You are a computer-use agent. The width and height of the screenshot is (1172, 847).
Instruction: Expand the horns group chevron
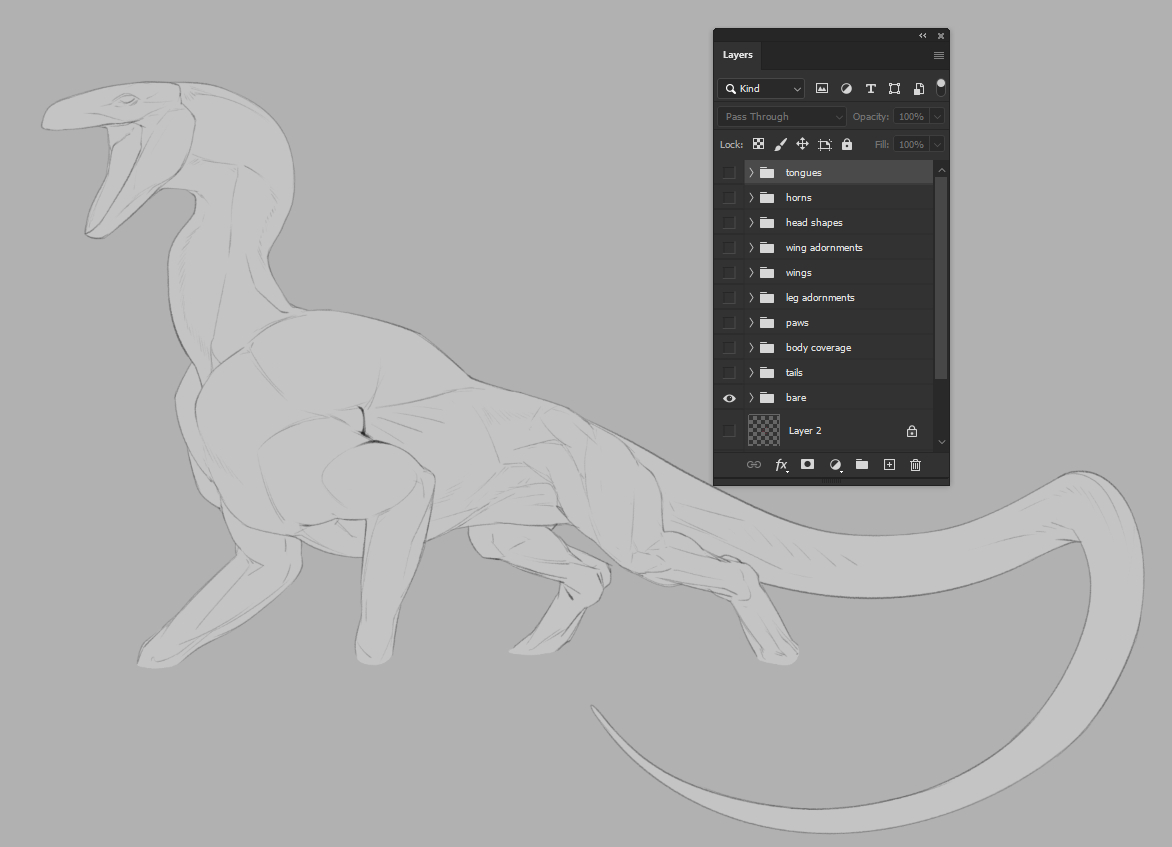point(751,198)
